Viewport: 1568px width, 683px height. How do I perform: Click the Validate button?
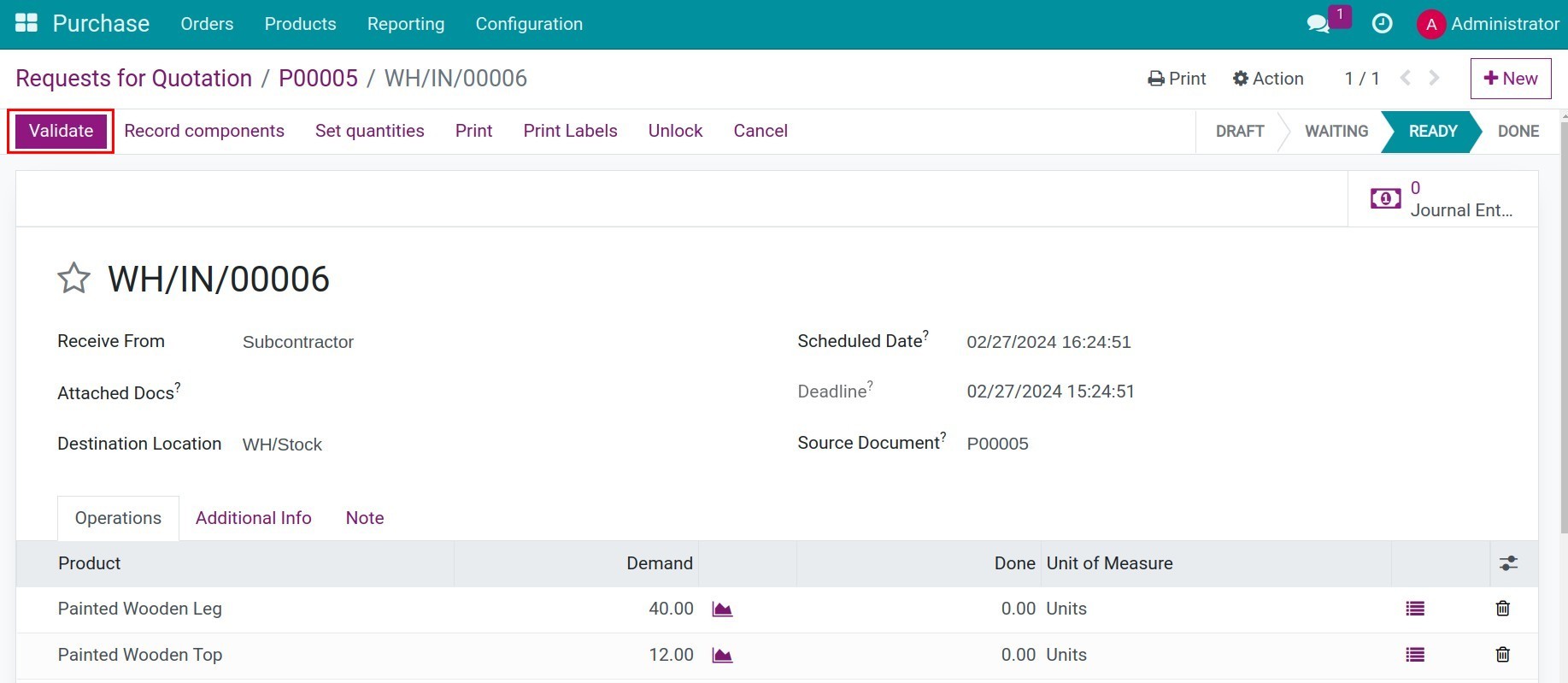[61, 131]
